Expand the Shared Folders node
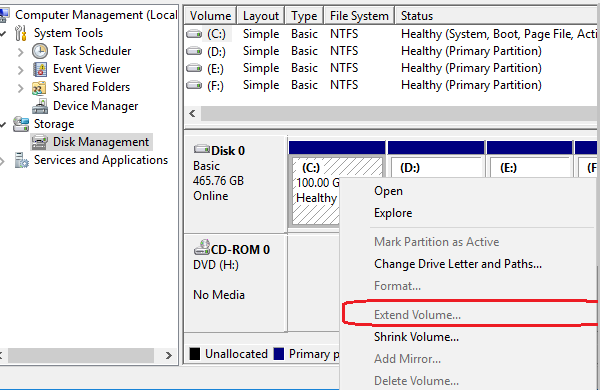This screenshot has width=600, height=390. coord(21,88)
